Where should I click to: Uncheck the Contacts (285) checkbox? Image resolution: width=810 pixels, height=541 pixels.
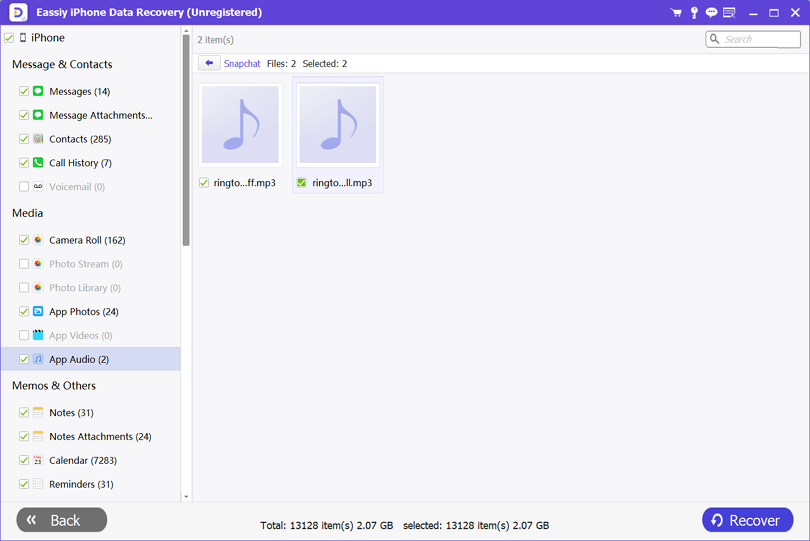24,138
